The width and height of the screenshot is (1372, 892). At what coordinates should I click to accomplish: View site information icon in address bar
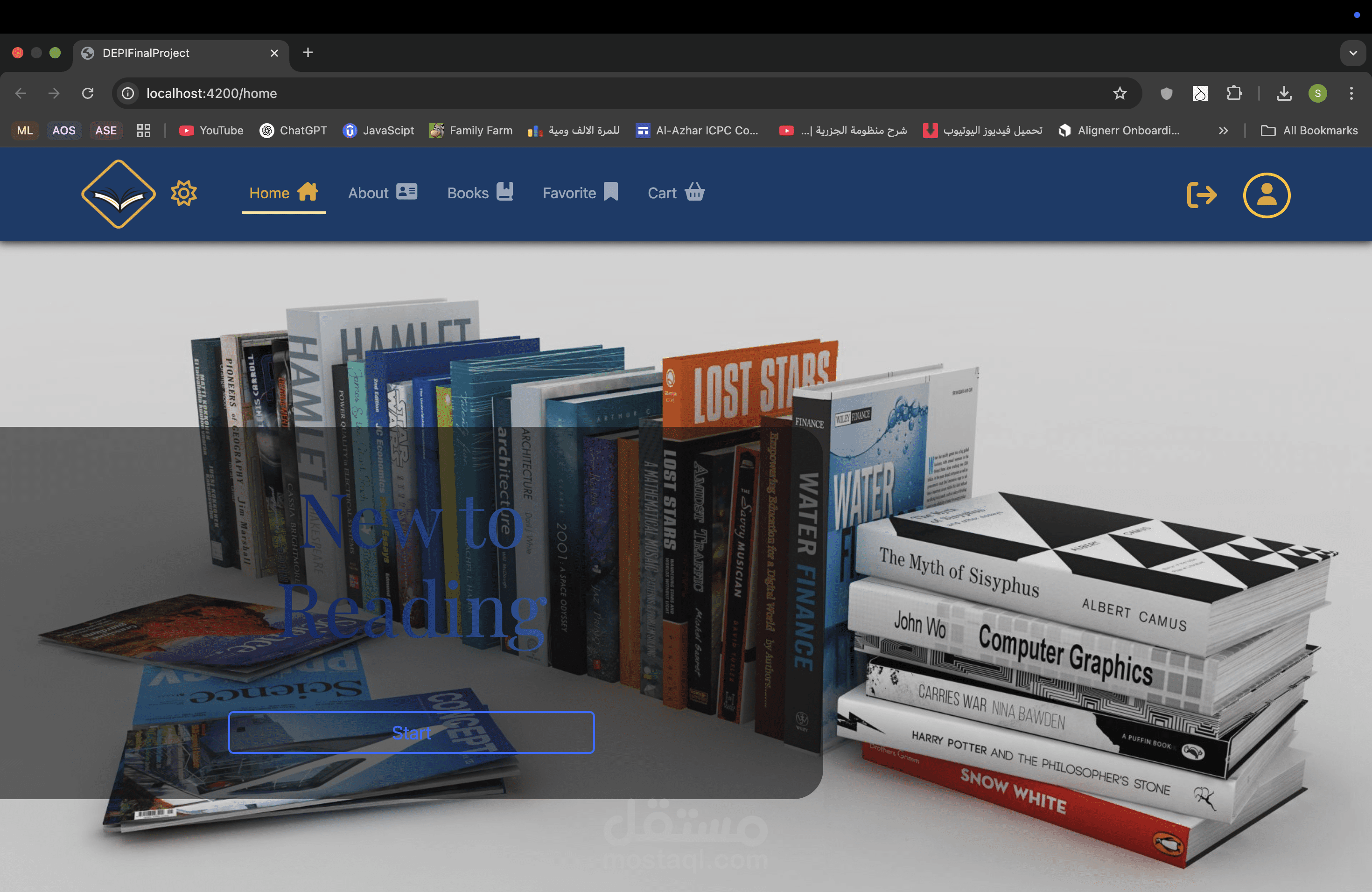coord(128,93)
